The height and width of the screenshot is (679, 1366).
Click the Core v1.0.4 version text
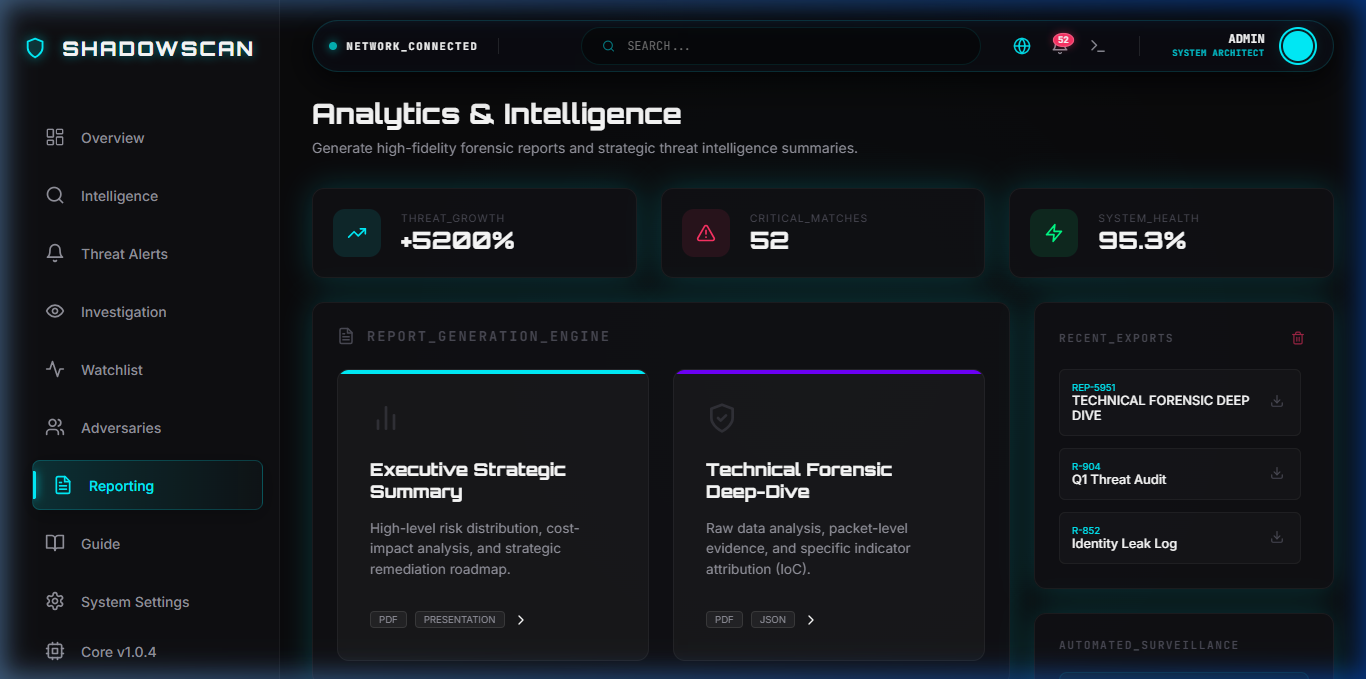tap(119, 652)
